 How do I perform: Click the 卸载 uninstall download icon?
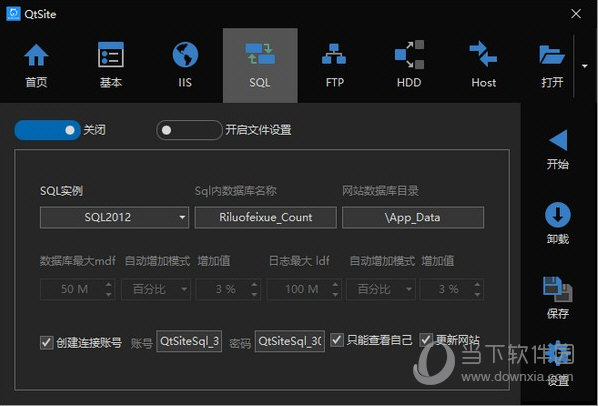[558, 215]
